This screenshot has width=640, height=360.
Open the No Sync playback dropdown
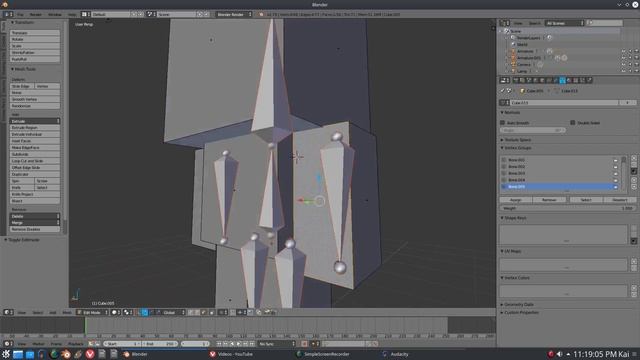click(x=276, y=344)
